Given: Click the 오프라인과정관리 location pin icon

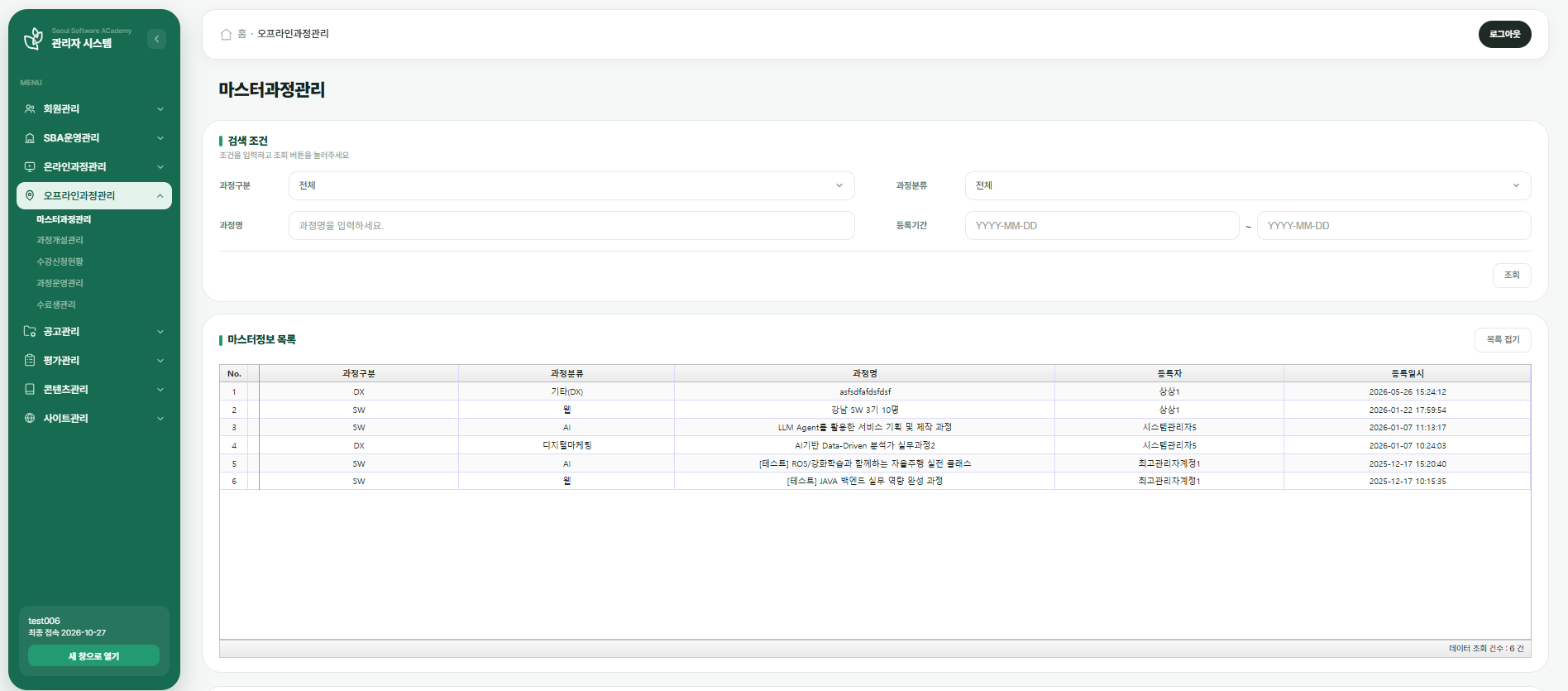Looking at the screenshot, I should (x=30, y=196).
